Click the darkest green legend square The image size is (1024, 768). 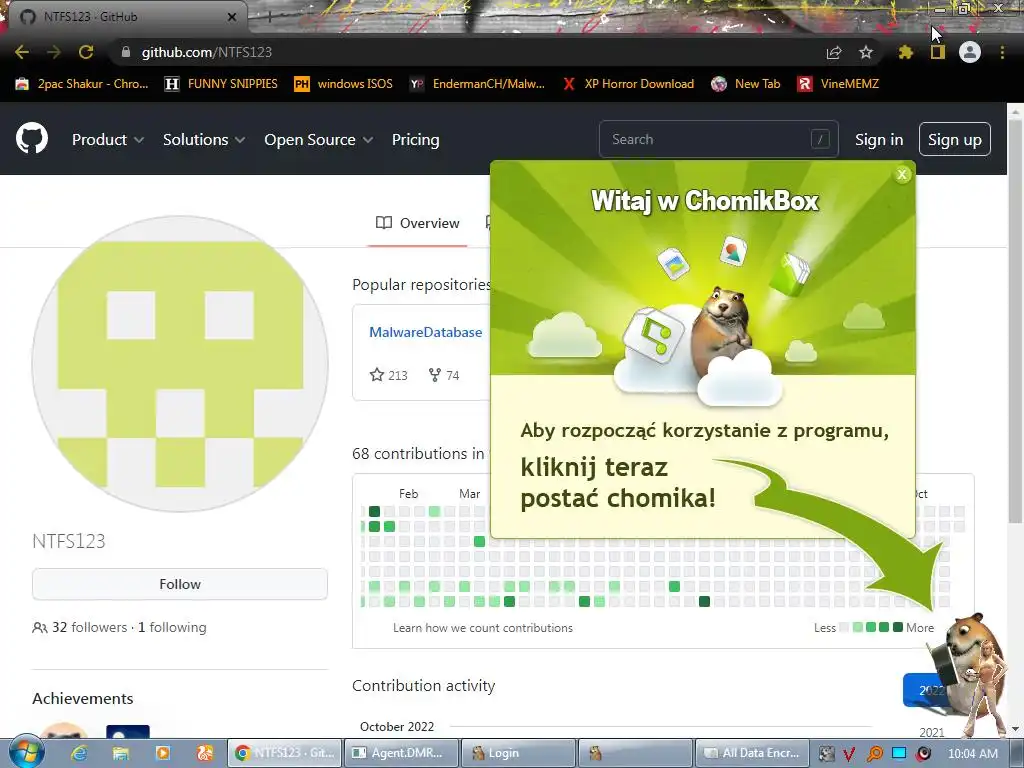click(x=898, y=627)
